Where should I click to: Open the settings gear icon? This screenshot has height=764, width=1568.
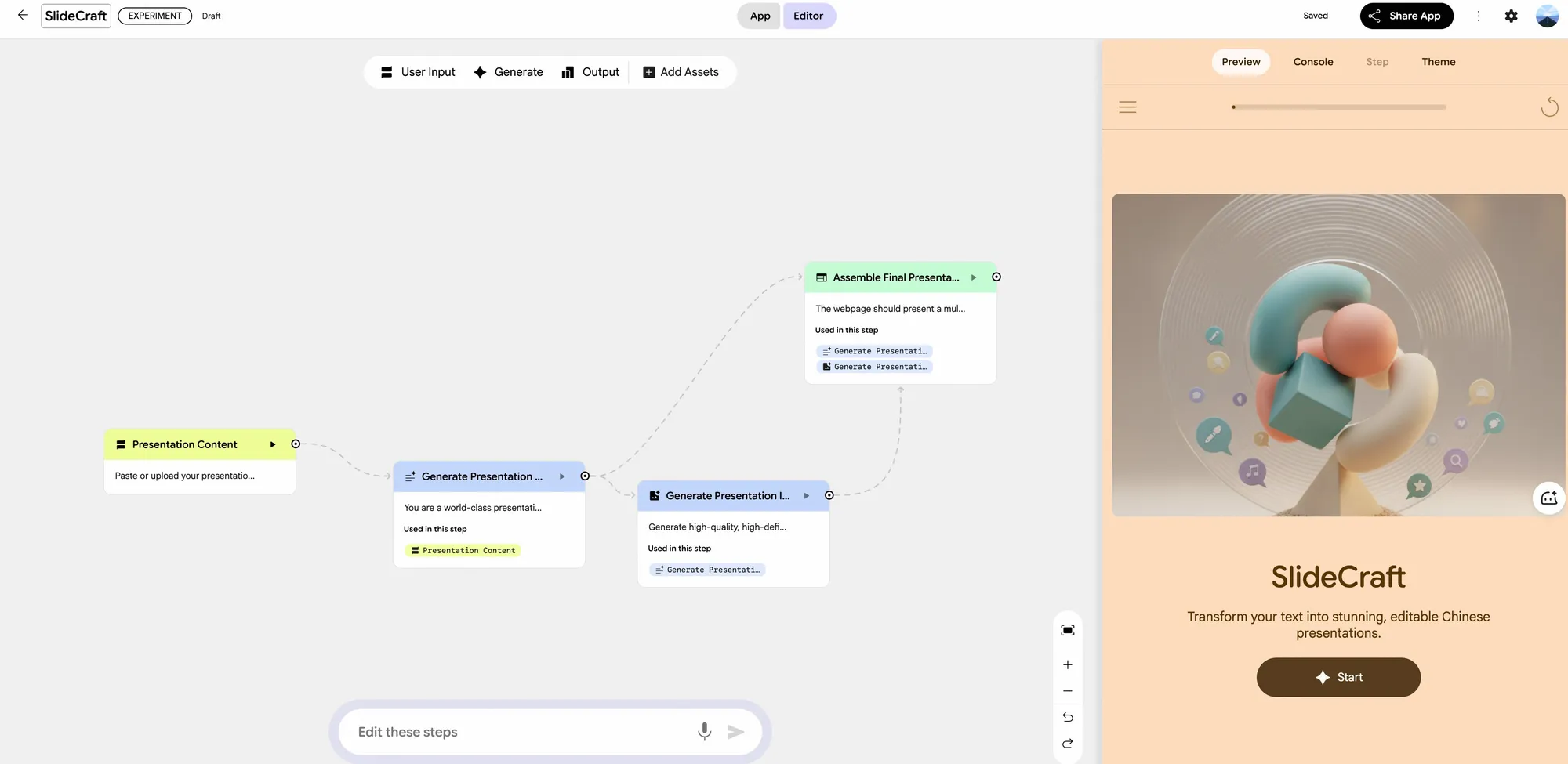tap(1511, 16)
